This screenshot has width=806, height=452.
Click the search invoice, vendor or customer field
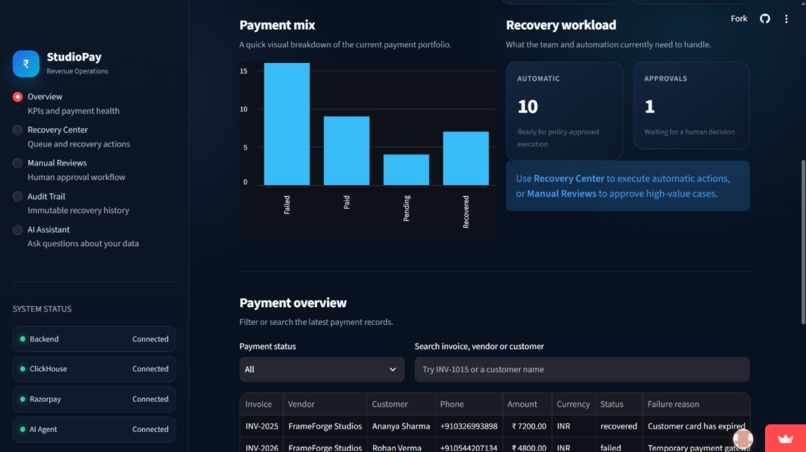tap(582, 369)
